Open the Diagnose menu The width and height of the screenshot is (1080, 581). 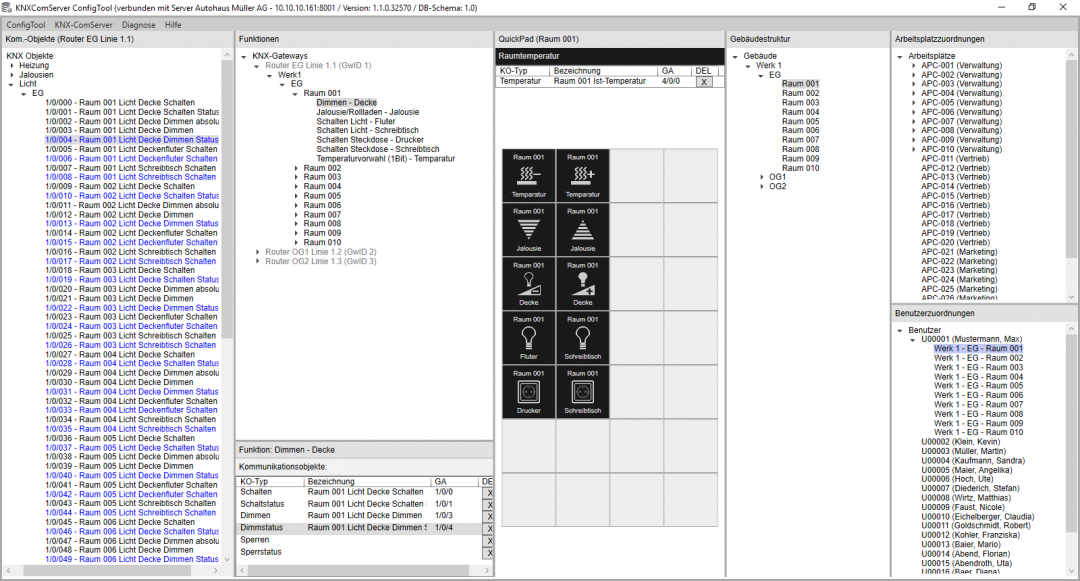pos(139,23)
